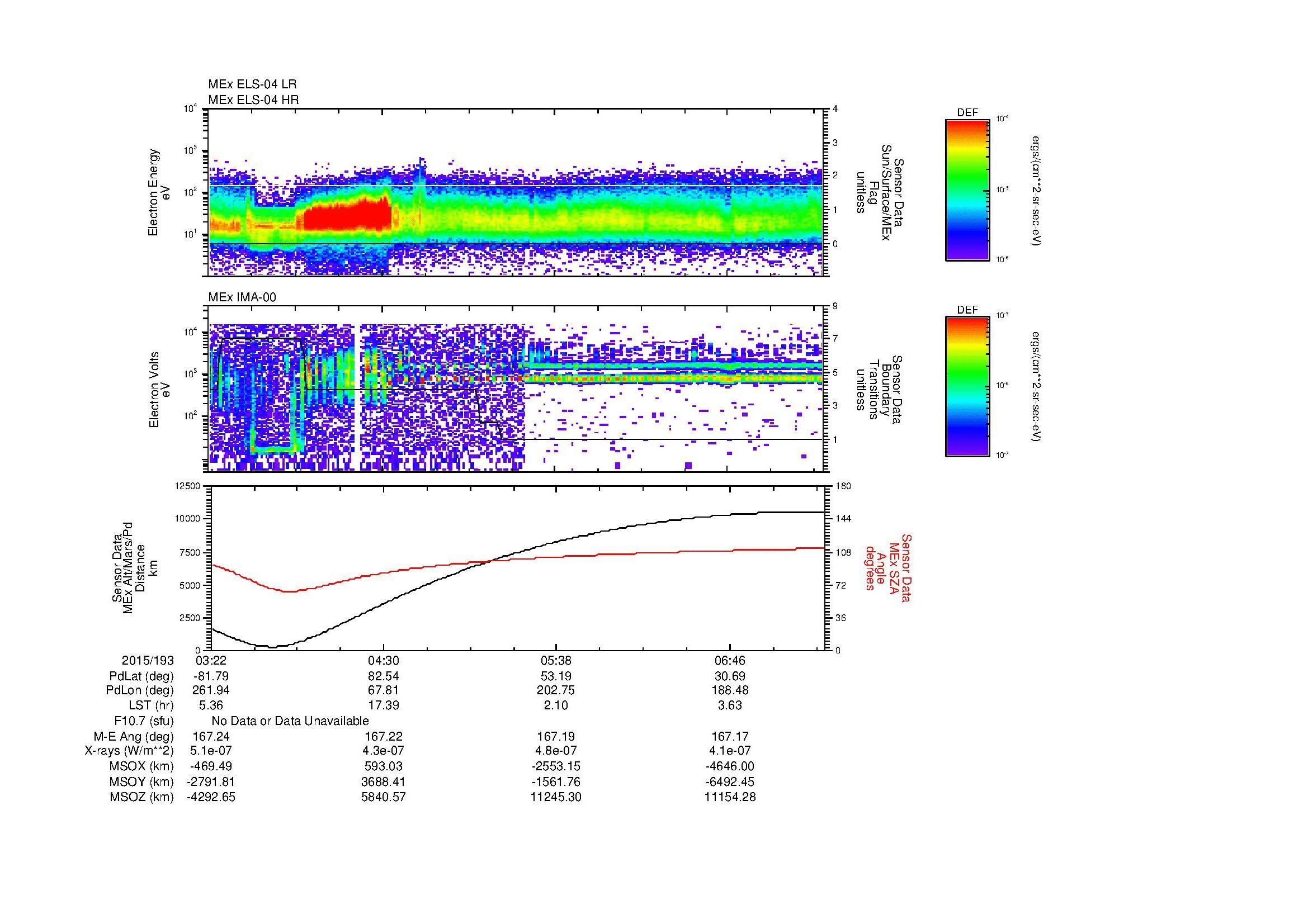Click the F10.7 (sfu) row label
This screenshot has width=1308, height=924.
coord(144,721)
